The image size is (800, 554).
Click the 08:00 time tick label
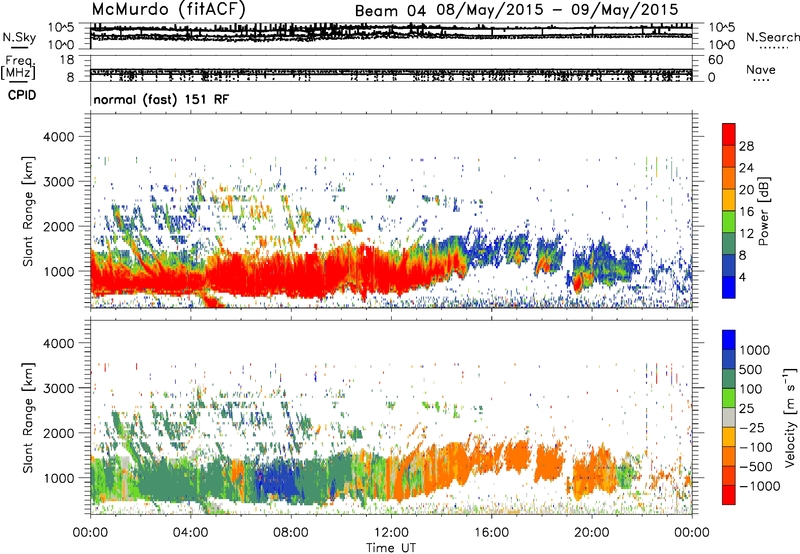coord(291,533)
